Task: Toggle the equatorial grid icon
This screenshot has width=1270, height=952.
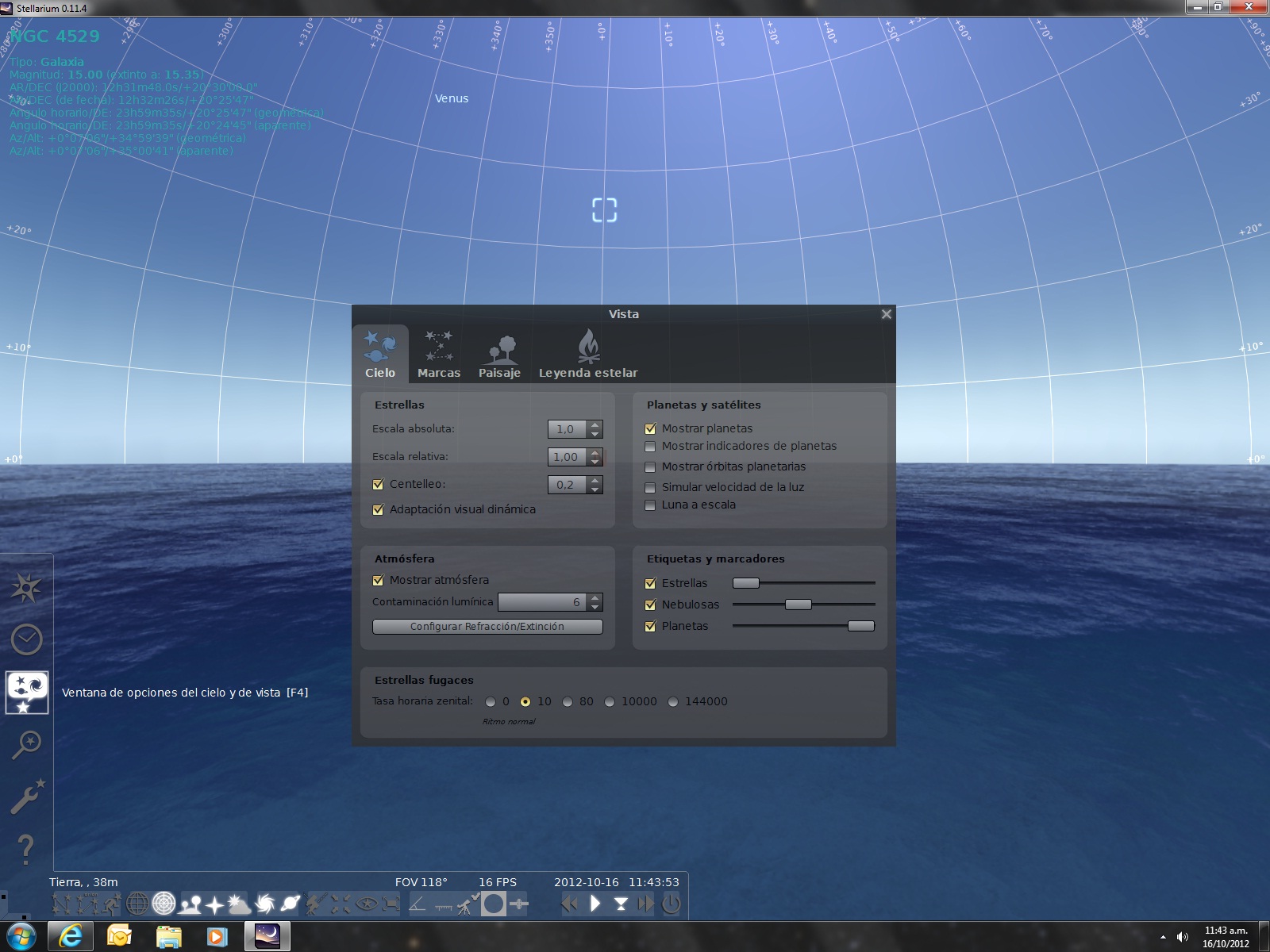Action: tap(137, 904)
